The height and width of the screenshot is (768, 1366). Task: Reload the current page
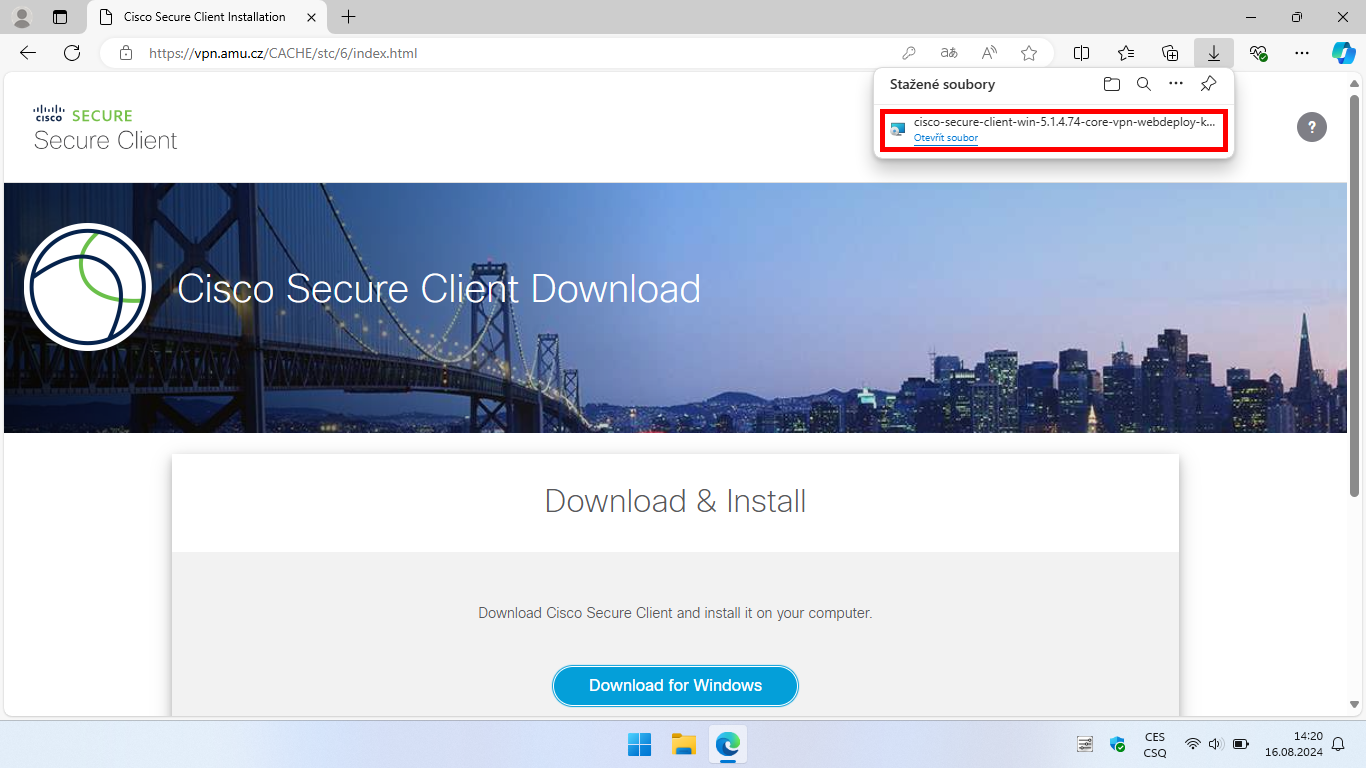click(72, 53)
